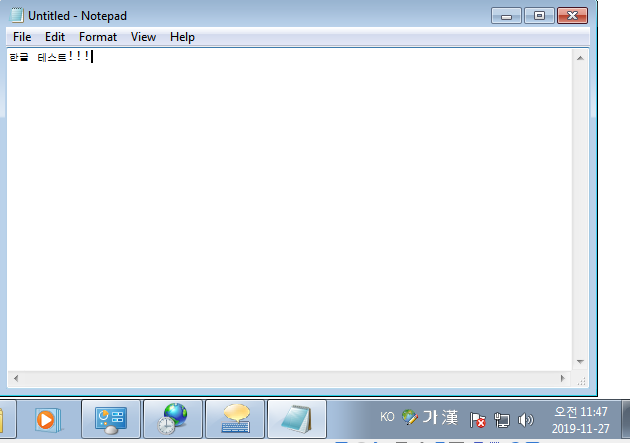Open the Action Center flag tray icon
The image size is (630, 443).
click(478, 419)
